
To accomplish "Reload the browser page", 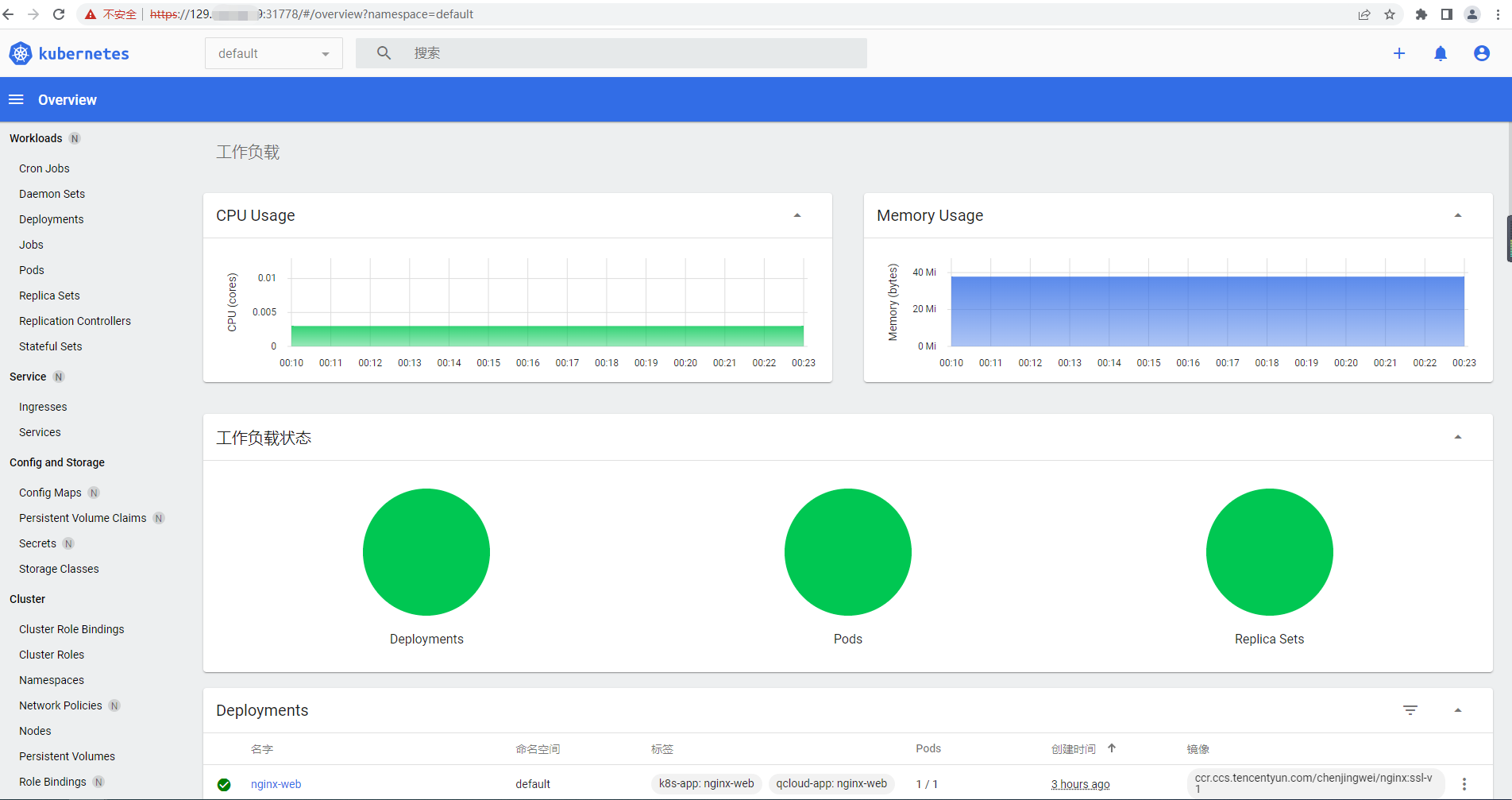I will point(59,14).
